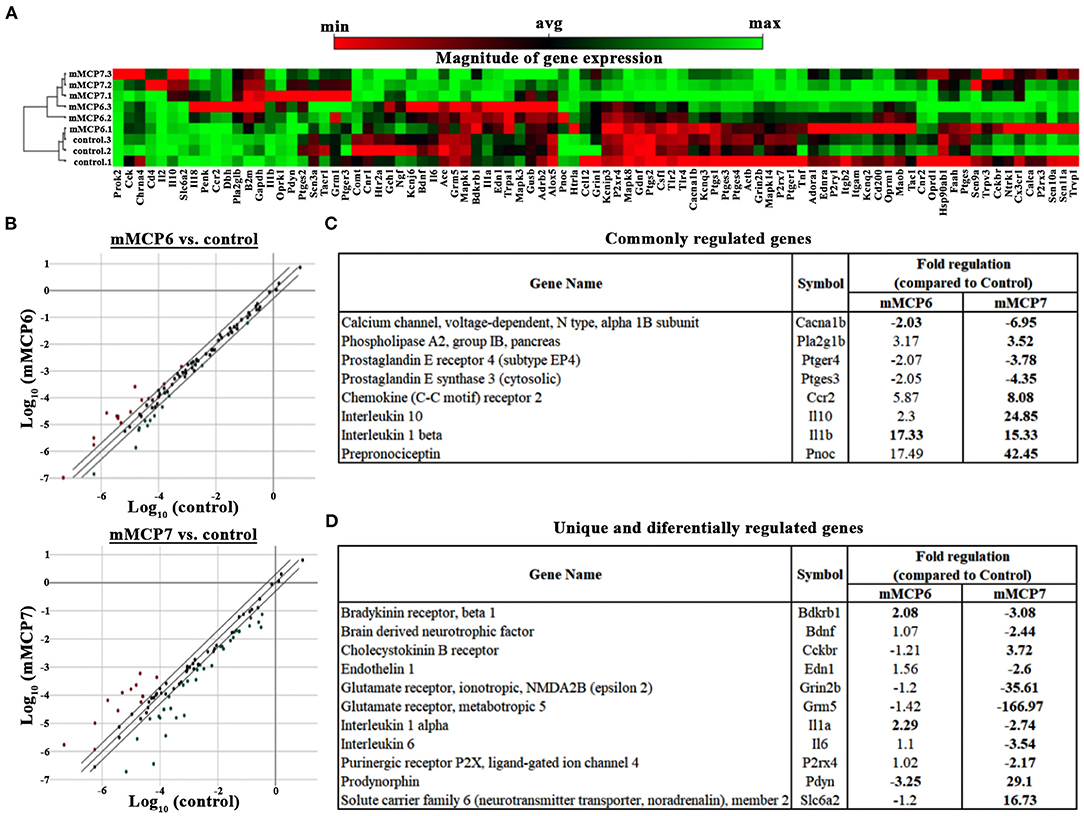Click the 'Unique and diferentially regulated genes' title
Image resolution: width=1084 pixels, height=816 pixels.
[x=708, y=528]
